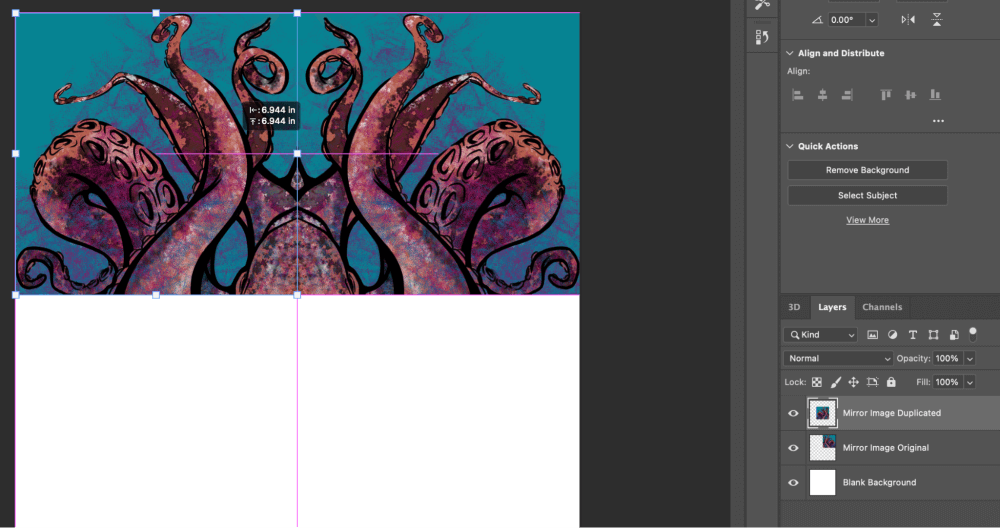This screenshot has width=1000, height=528.
Task: Open the 3D panel tab
Action: tap(794, 307)
